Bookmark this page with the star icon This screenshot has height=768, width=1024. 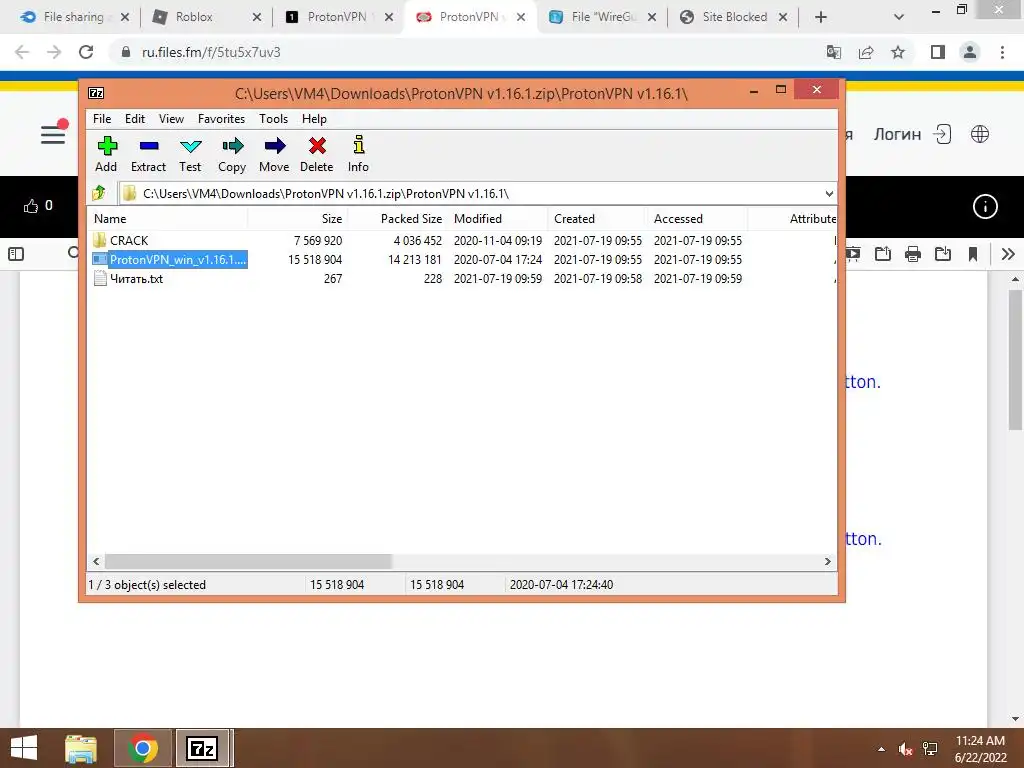click(898, 52)
